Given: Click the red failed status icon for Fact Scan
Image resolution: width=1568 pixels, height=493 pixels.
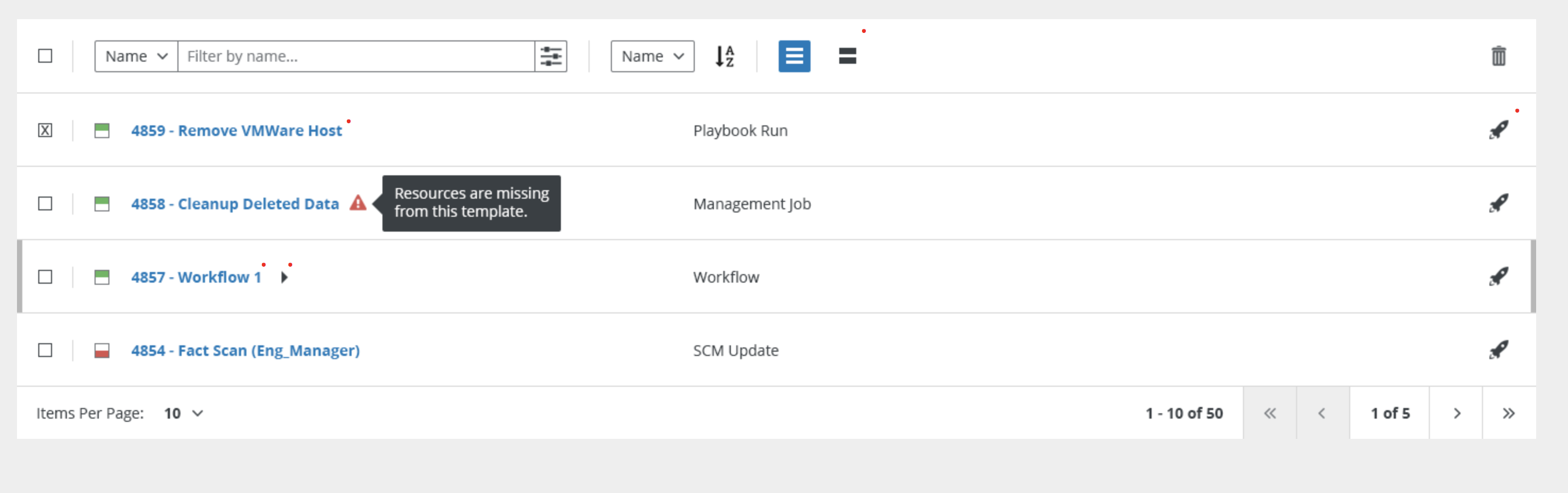Looking at the screenshot, I should pyautogui.click(x=101, y=350).
